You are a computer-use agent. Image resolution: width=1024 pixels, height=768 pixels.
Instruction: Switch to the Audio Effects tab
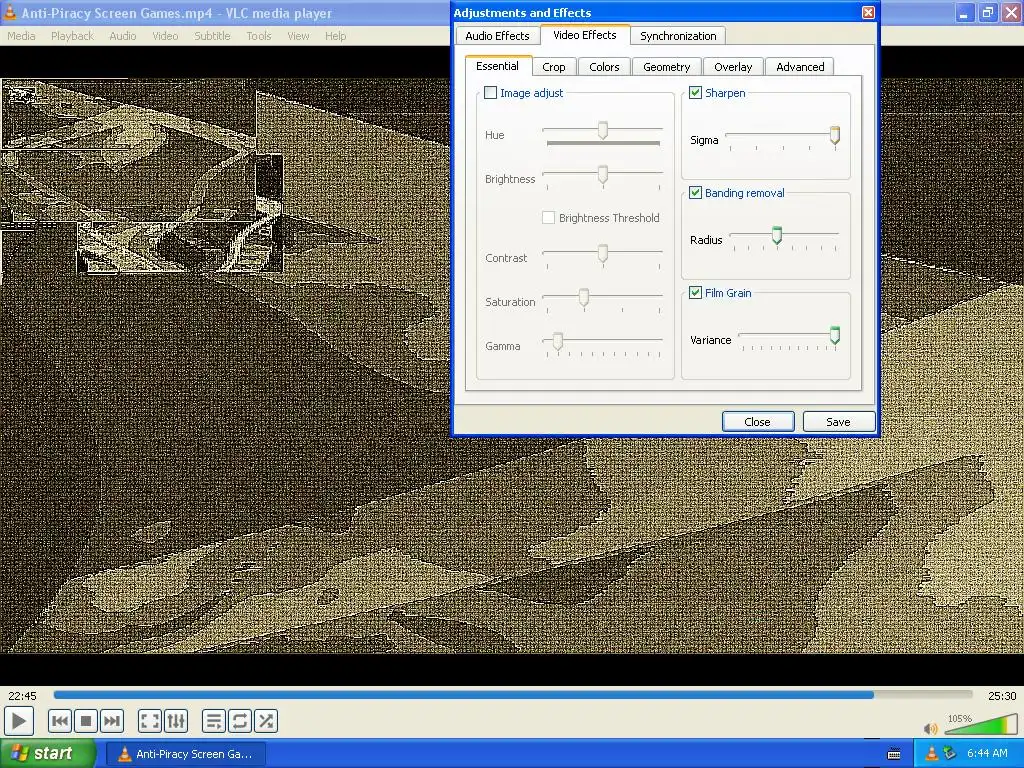(x=497, y=36)
